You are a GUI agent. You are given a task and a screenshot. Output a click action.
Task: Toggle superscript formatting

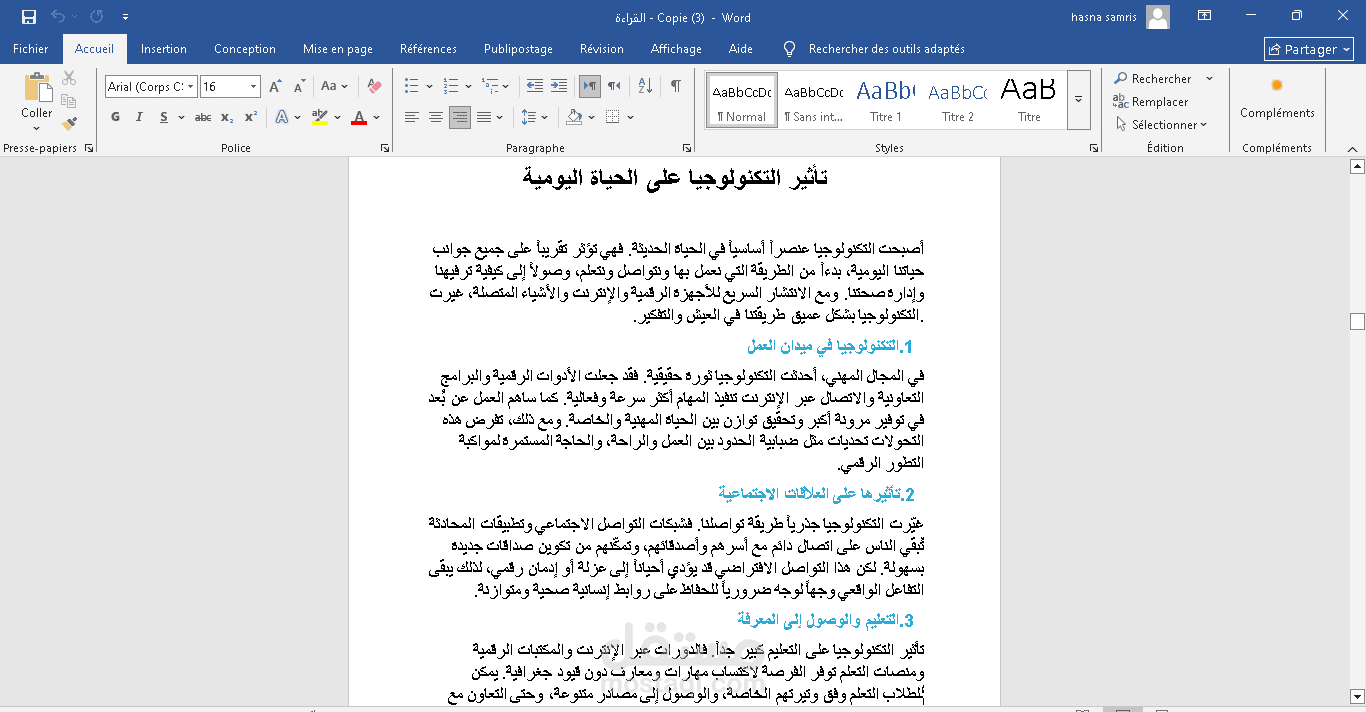[251, 117]
